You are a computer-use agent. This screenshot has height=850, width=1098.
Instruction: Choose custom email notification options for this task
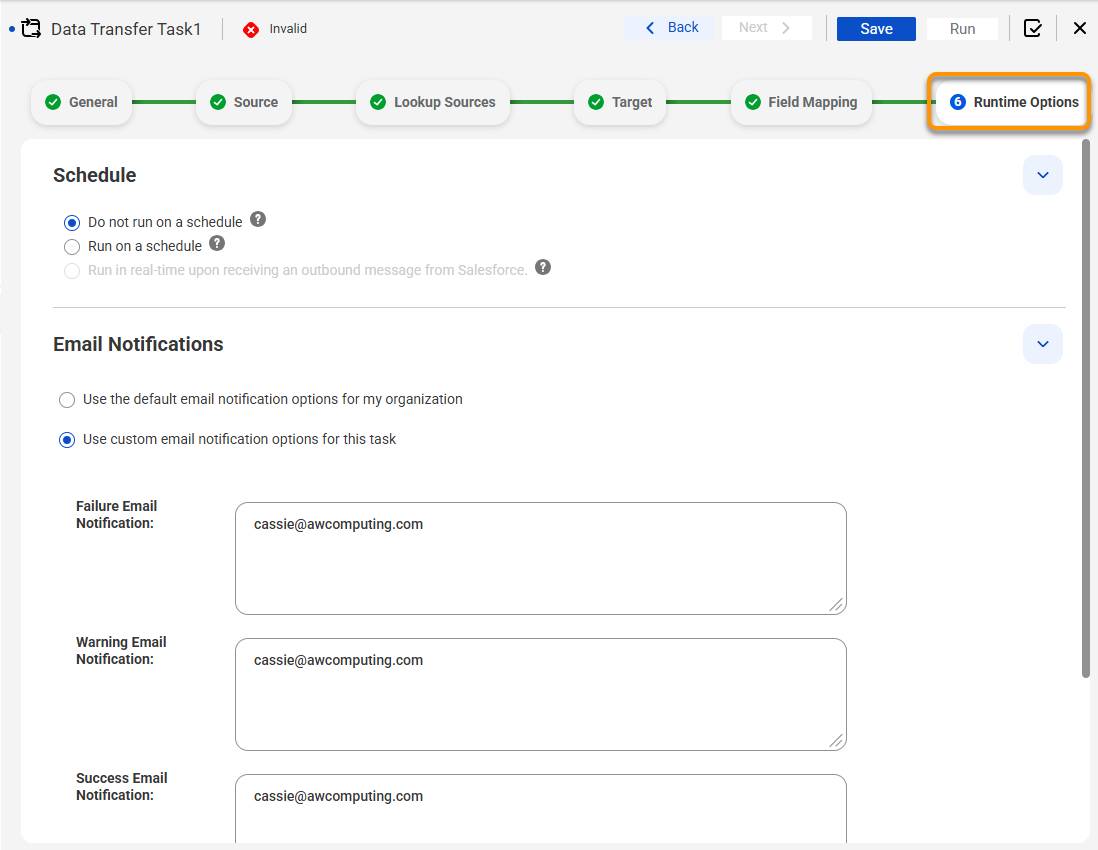click(67, 440)
